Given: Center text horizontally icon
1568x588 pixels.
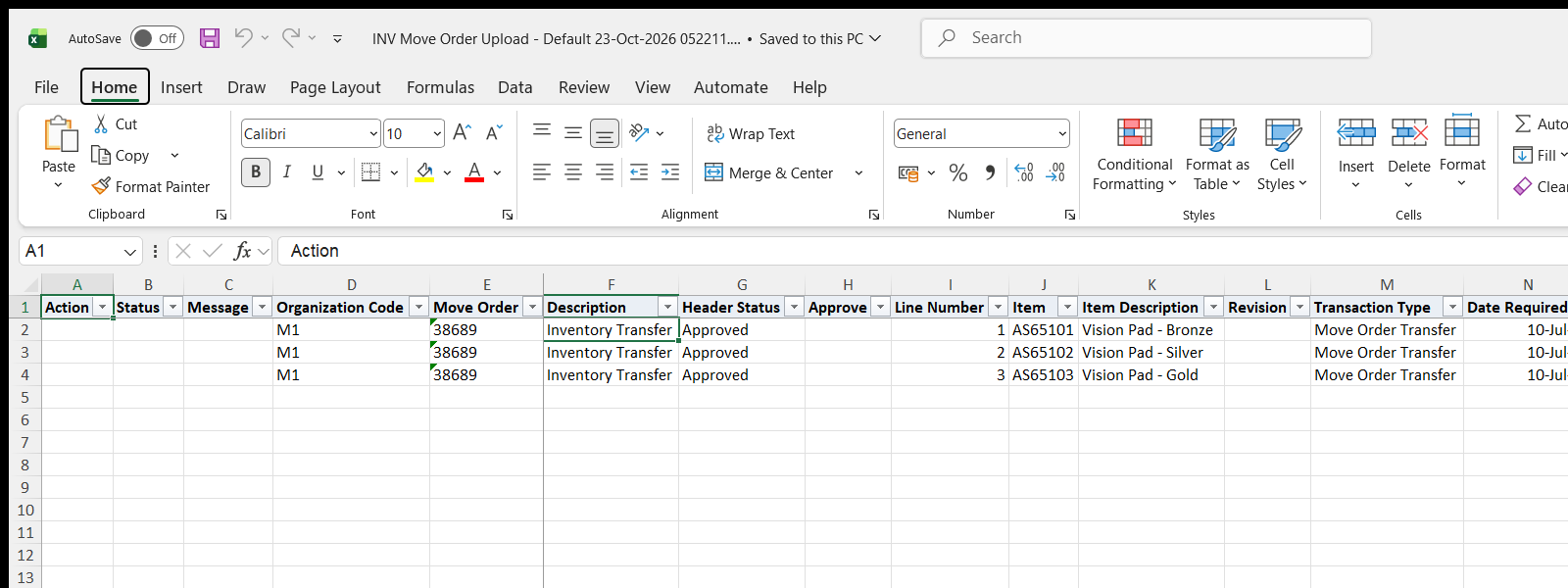Looking at the screenshot, I should coord(573,172).
